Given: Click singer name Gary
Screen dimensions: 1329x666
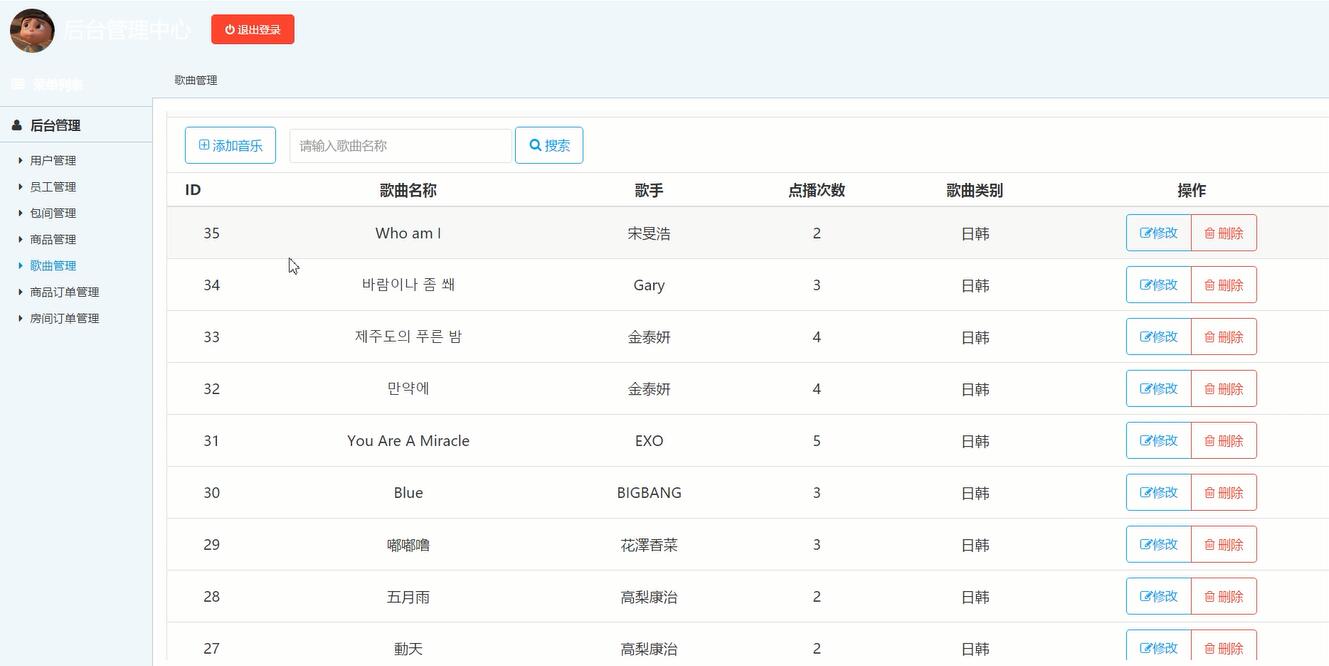Looking at the screenshot, I should tap(649, 285).
